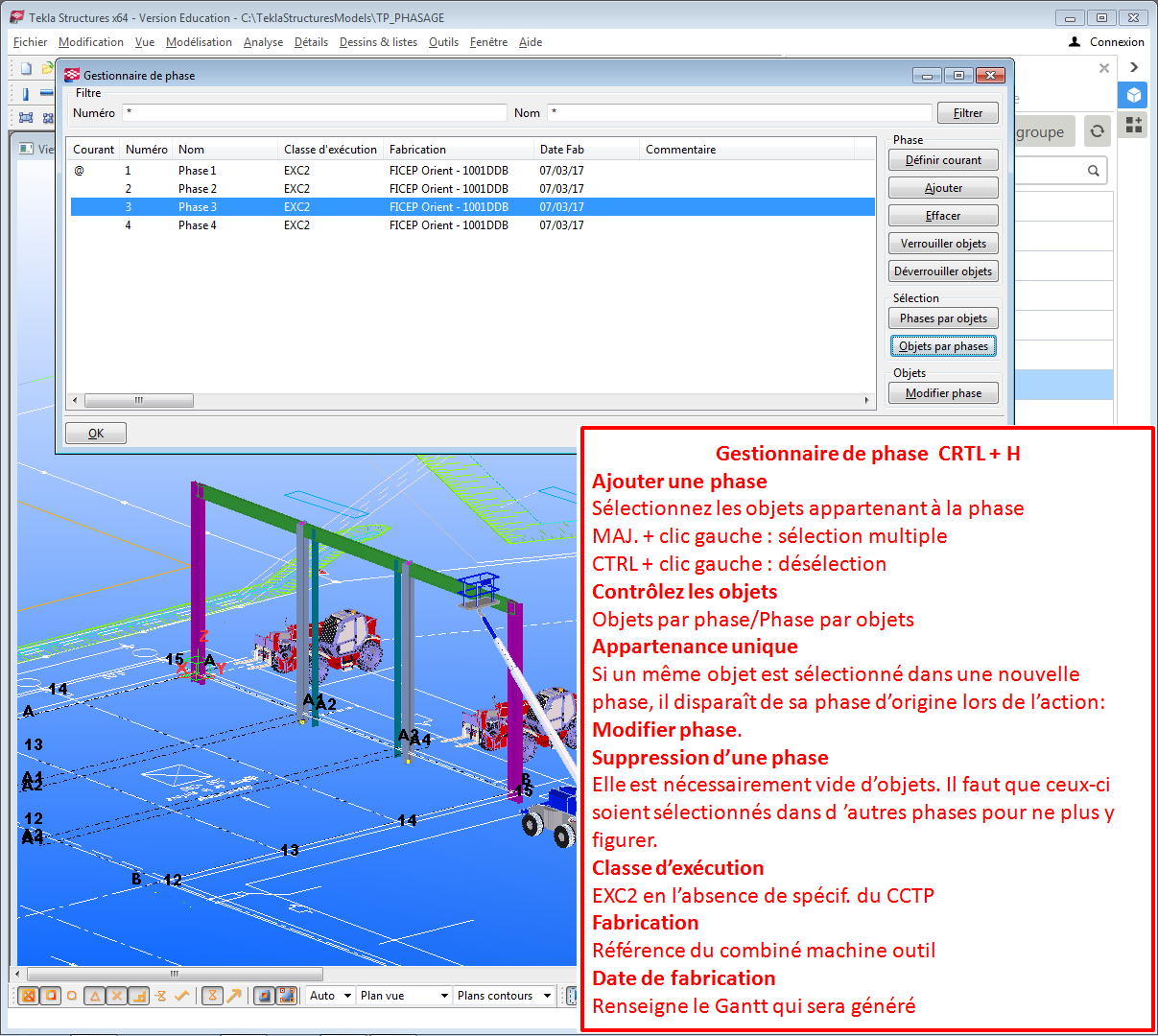This screenshot has height=1036, width=1158.
Task: Click the Définir courant button
Action: click(x=944, y=160)
